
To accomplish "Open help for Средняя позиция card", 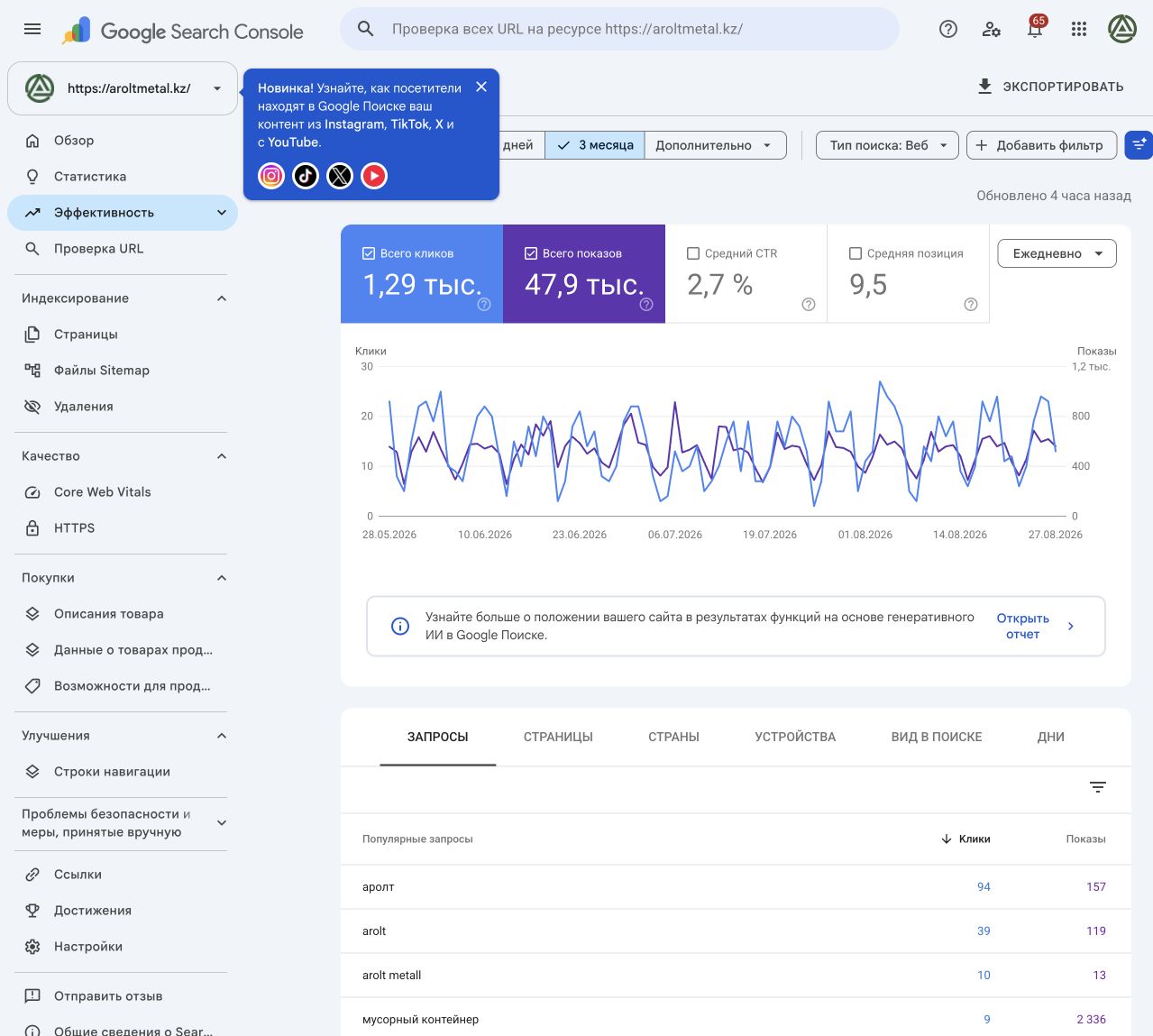I will point(971,305).
